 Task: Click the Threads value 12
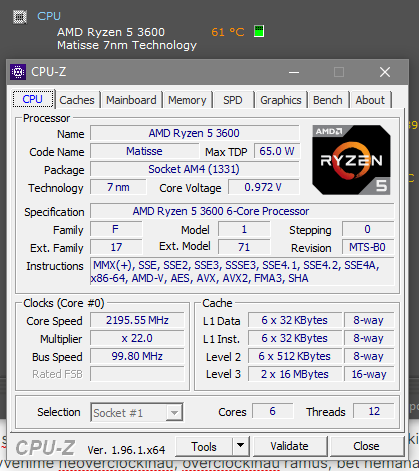374,411
